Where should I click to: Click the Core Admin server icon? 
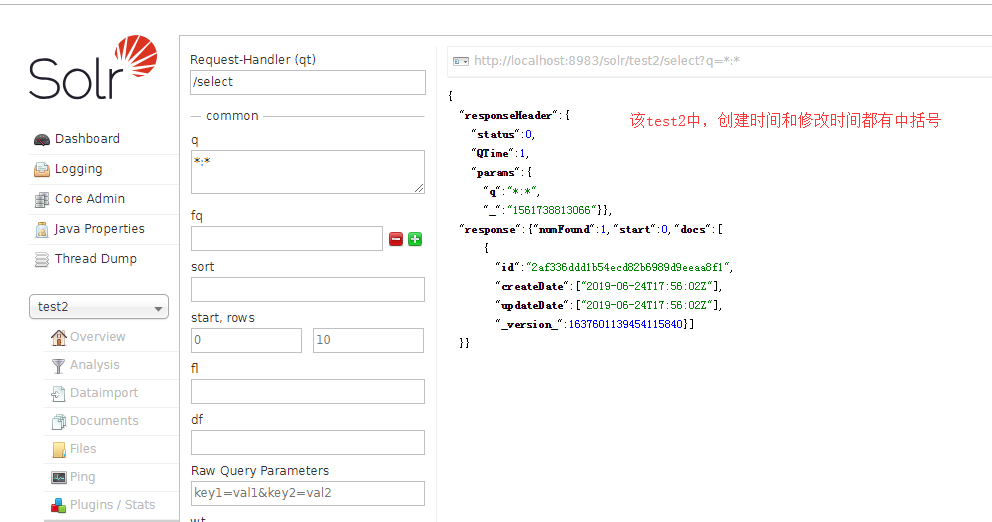[42, 200]
